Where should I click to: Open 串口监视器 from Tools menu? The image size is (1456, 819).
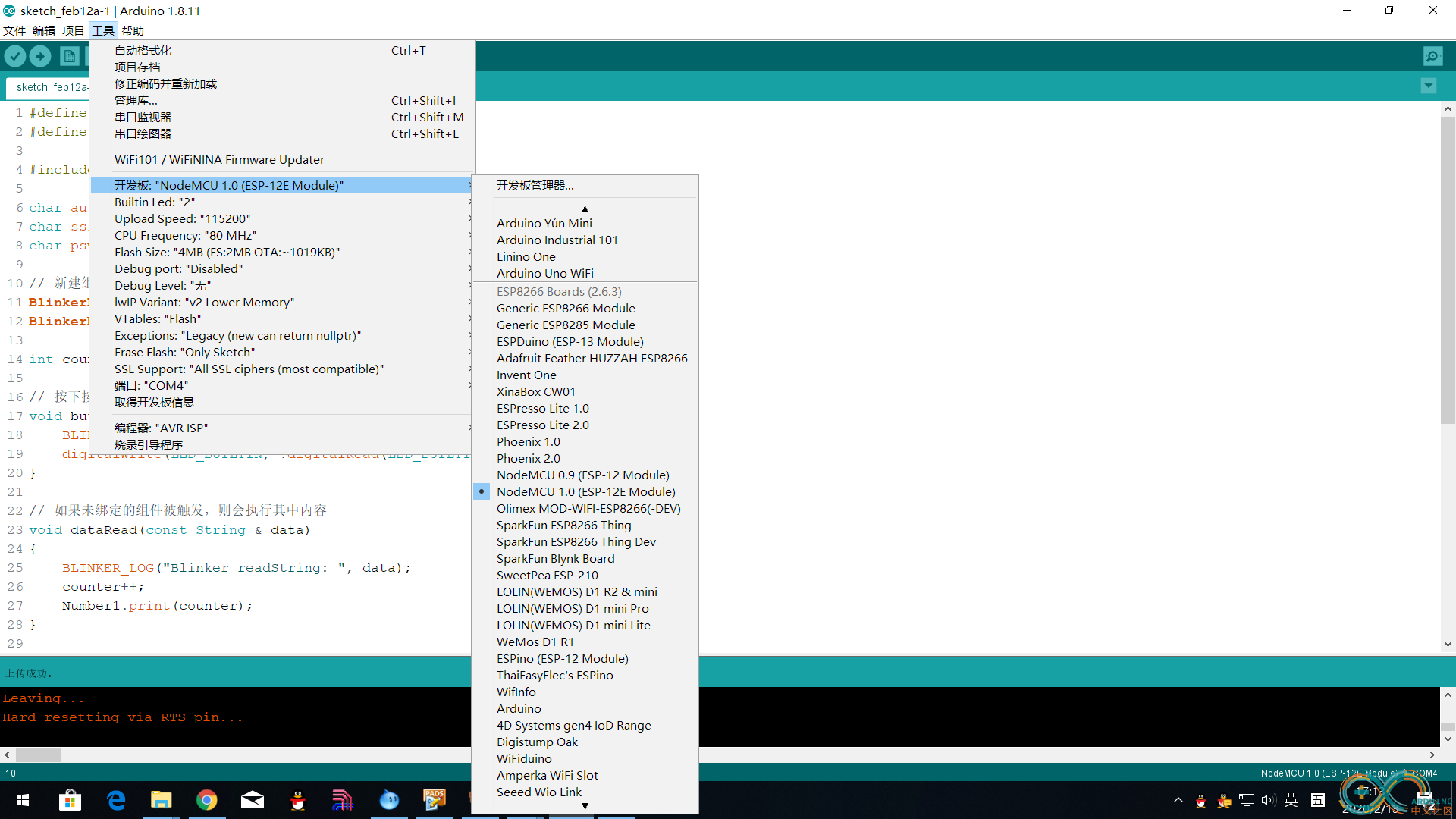tap(282, 117)
